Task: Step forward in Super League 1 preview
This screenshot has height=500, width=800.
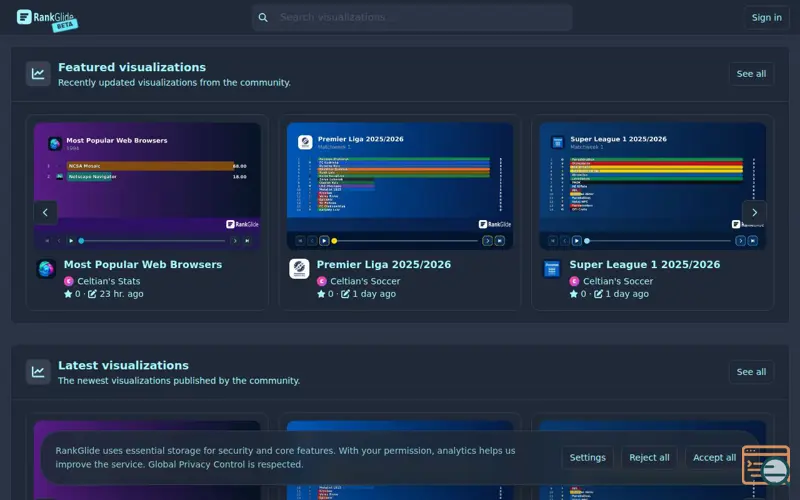Action: tap(740, 241)
